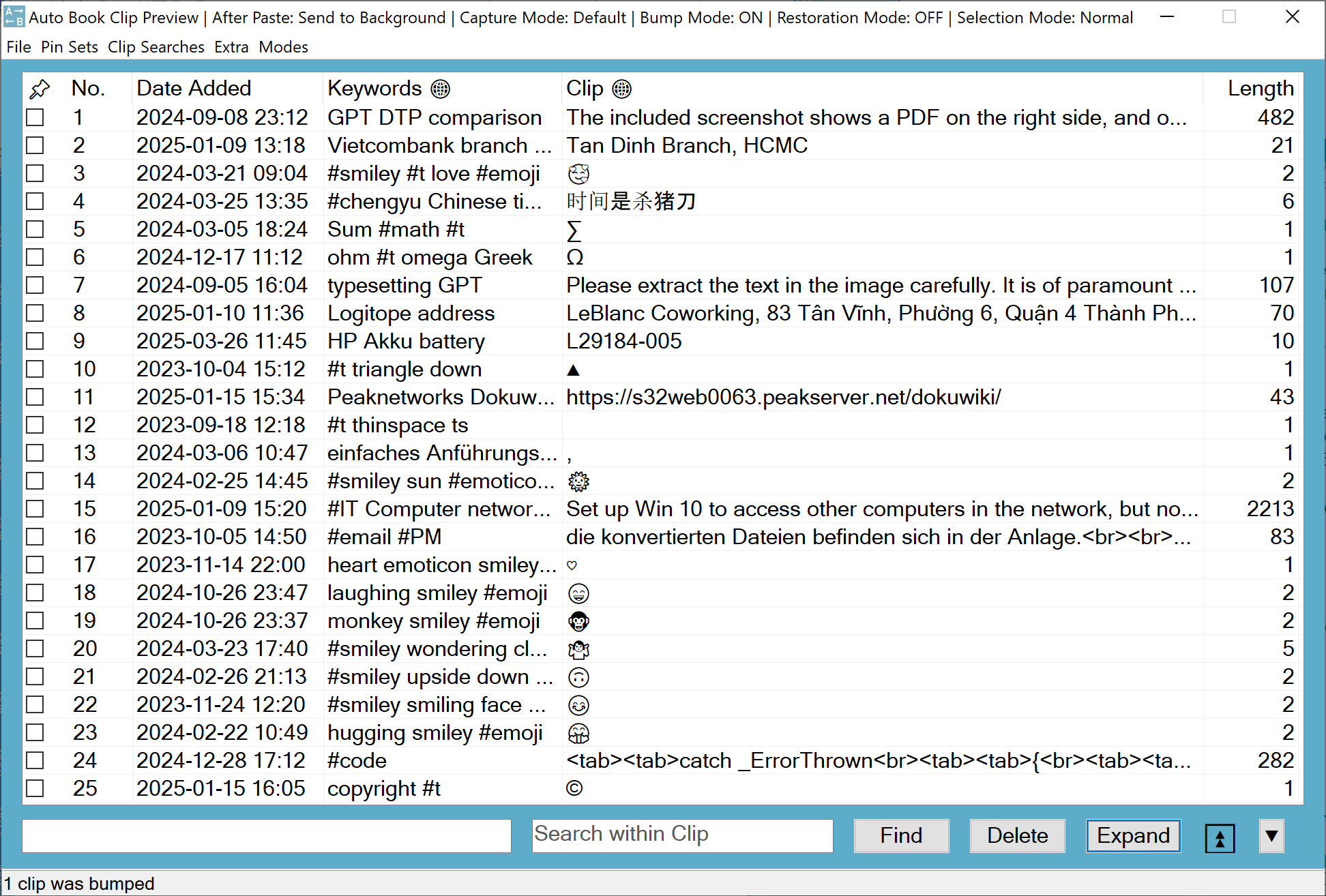Select the copyright symbol clip
1326x896 pixels.
tap(574, 788)
